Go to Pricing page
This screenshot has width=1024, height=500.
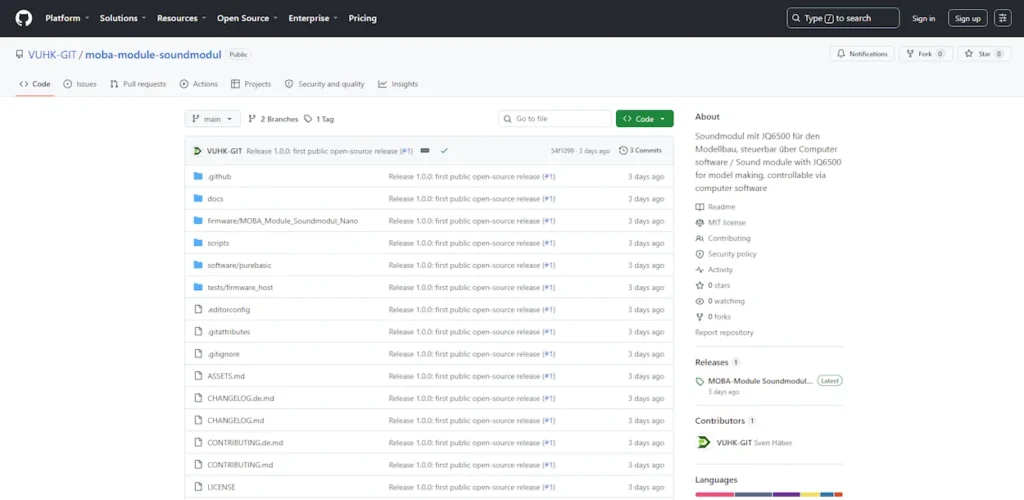click(x=362, y=18)
